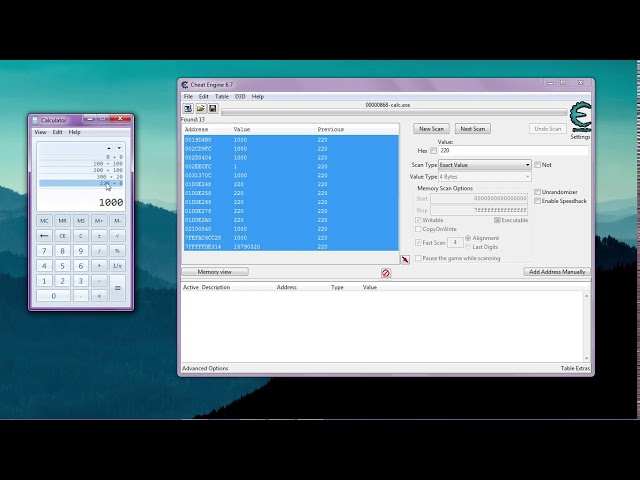
Task: Click the backspace arrow key in Calculator
Action: (44, 236)
